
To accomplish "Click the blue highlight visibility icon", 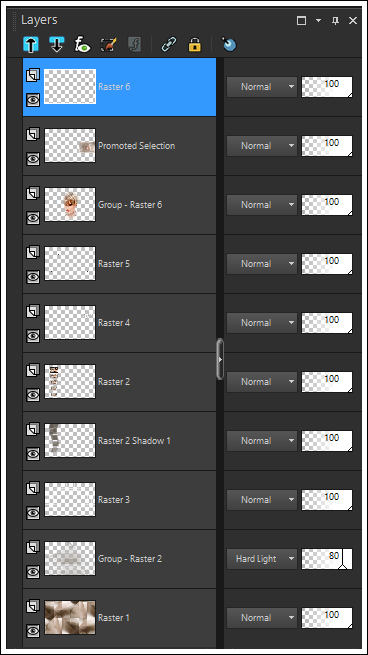I will tap(229, 44).
